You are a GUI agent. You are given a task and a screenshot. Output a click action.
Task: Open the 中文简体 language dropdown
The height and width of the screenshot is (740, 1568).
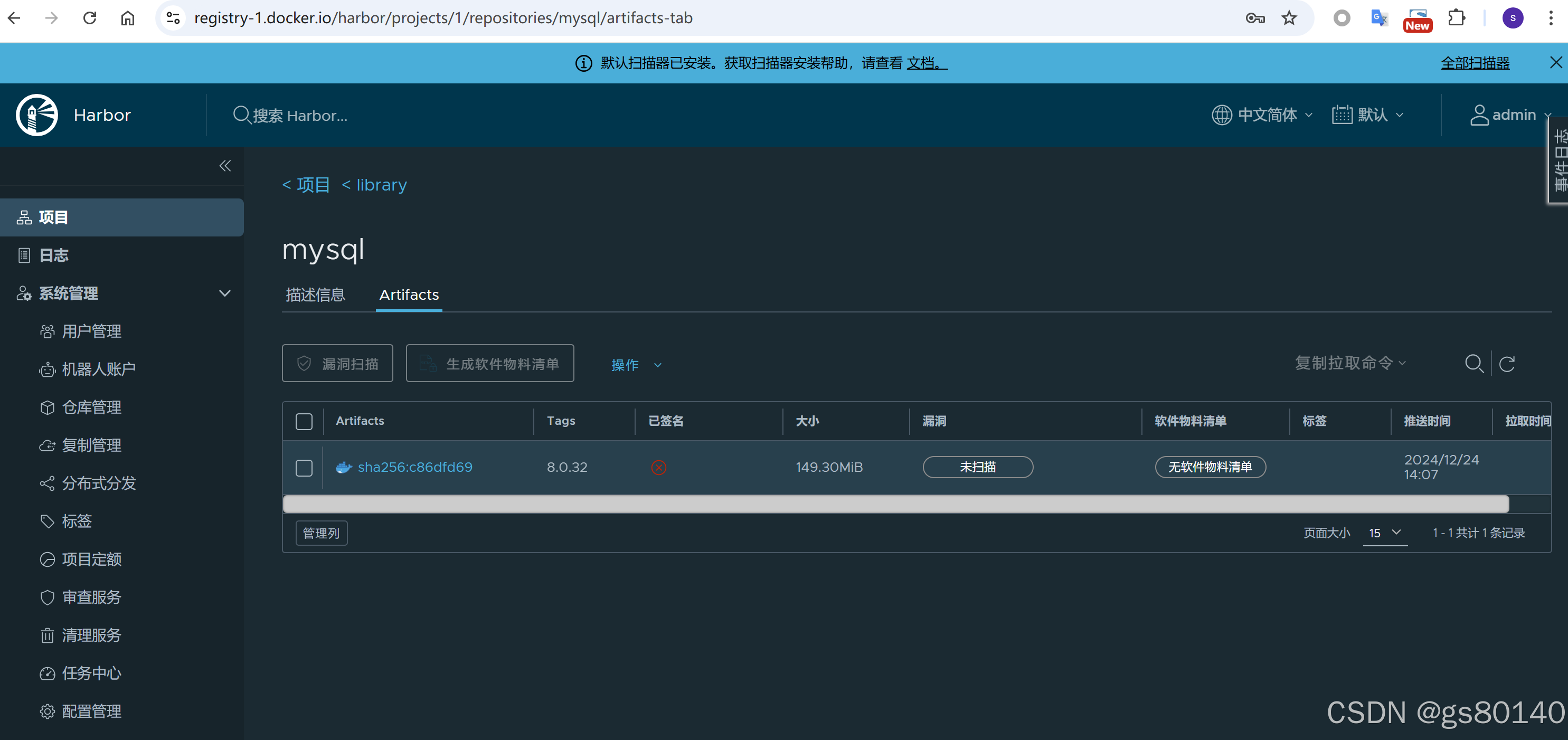(x=1262, y=115)
